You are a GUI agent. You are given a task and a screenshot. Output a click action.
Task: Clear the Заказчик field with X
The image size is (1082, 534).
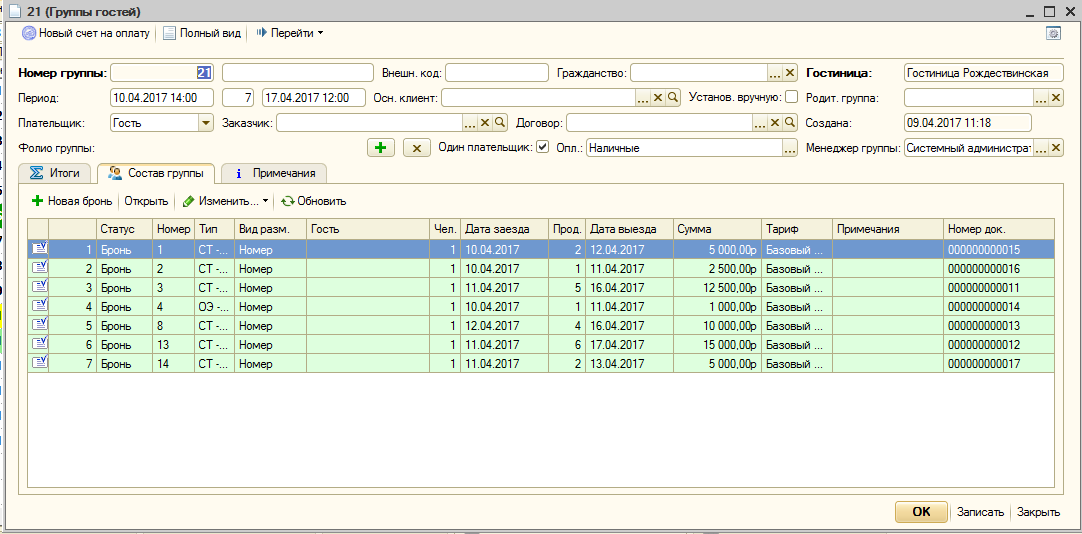tap(484, 123)
